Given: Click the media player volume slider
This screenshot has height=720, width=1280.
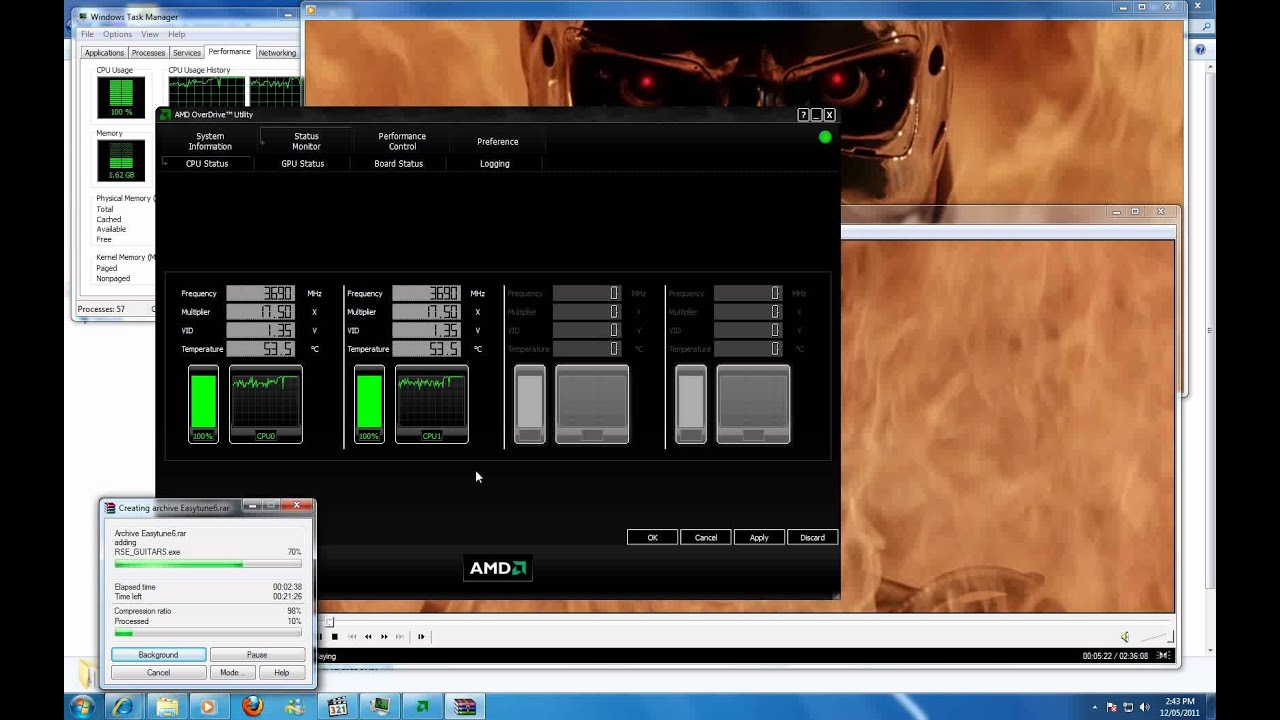Looking at the screenshot, I should tap(1154, 637).
